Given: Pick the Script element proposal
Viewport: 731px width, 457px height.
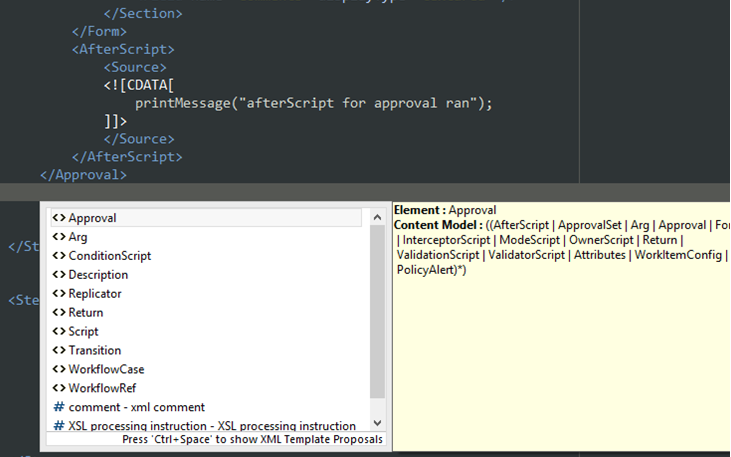Looking at the screenshot, I should (x=83, y=332).
